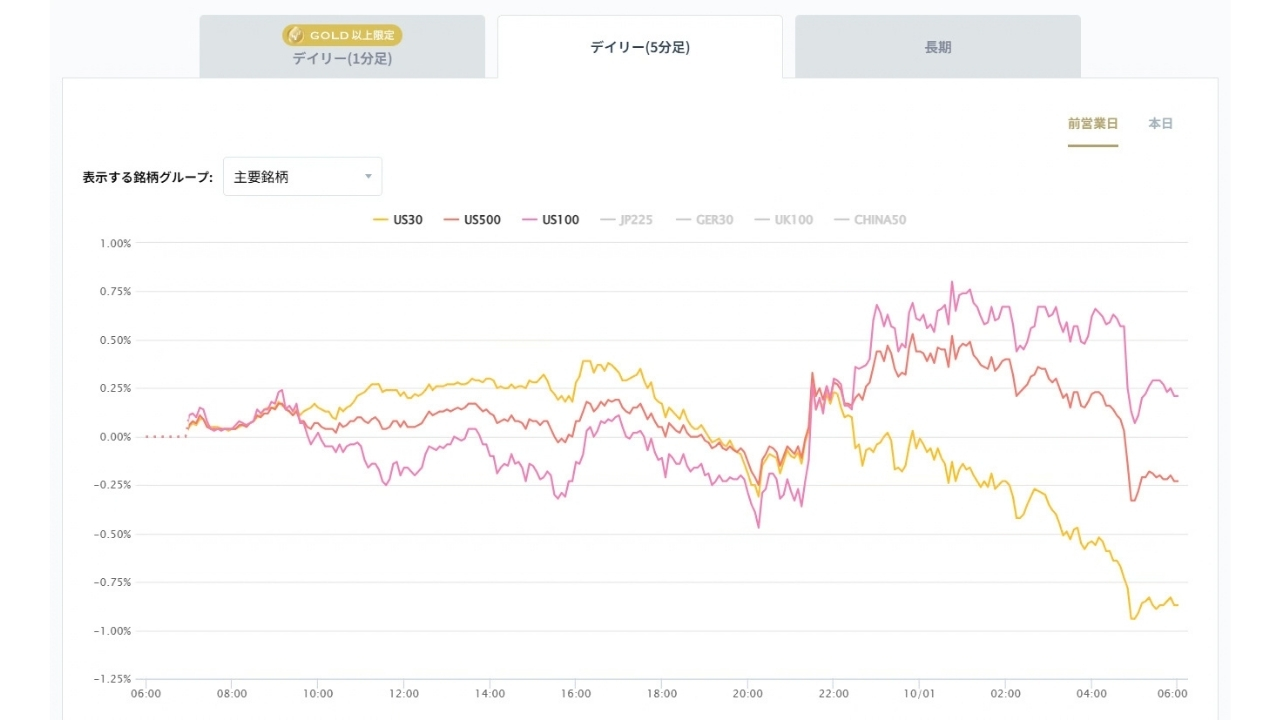Show the 前営業日 chart data
The width and height of the screenshot is (1280, 720).
(1093, 124)
